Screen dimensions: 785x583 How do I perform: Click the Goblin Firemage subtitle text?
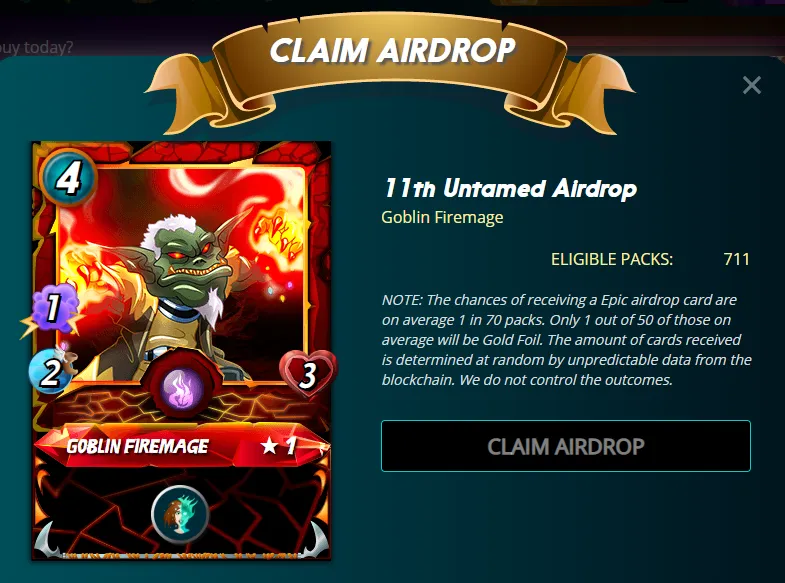442,217
